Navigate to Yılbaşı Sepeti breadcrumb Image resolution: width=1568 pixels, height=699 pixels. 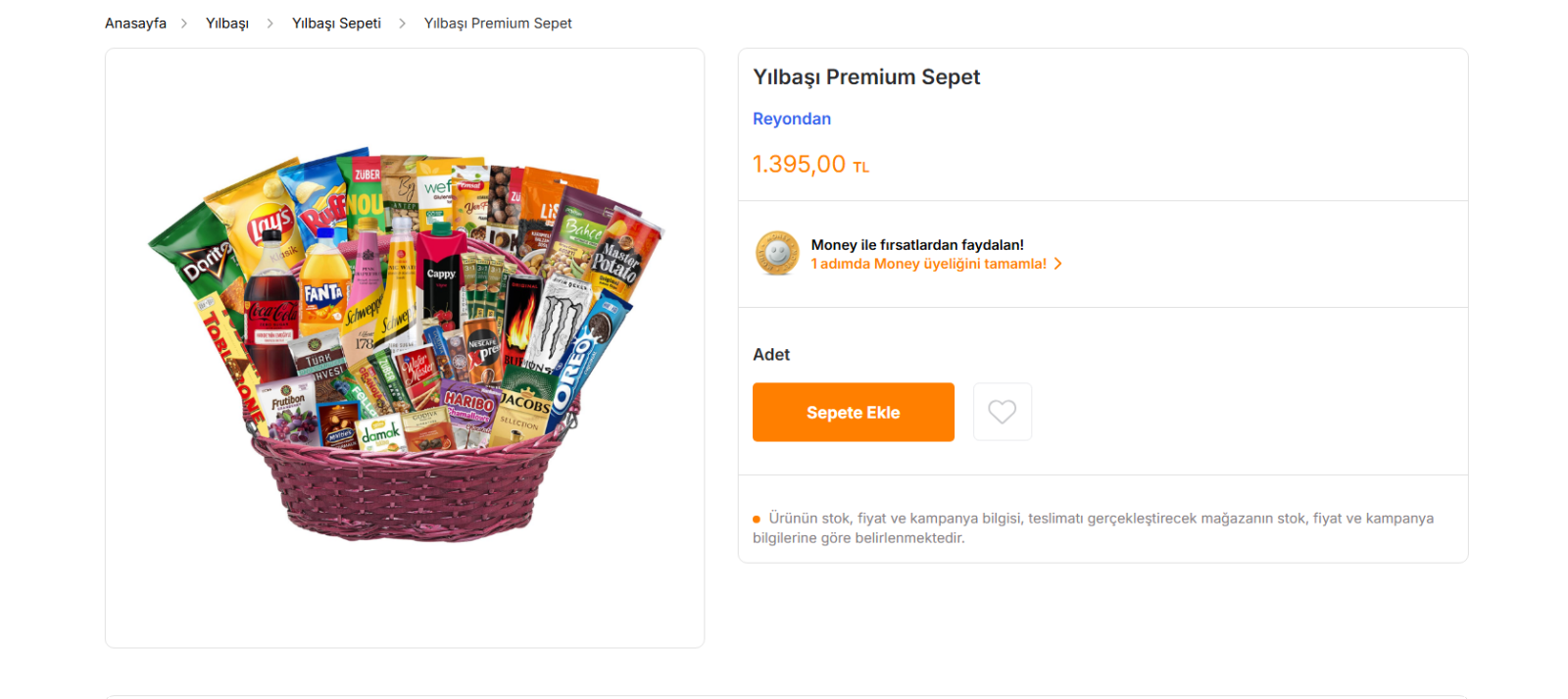tap(336, 24)
